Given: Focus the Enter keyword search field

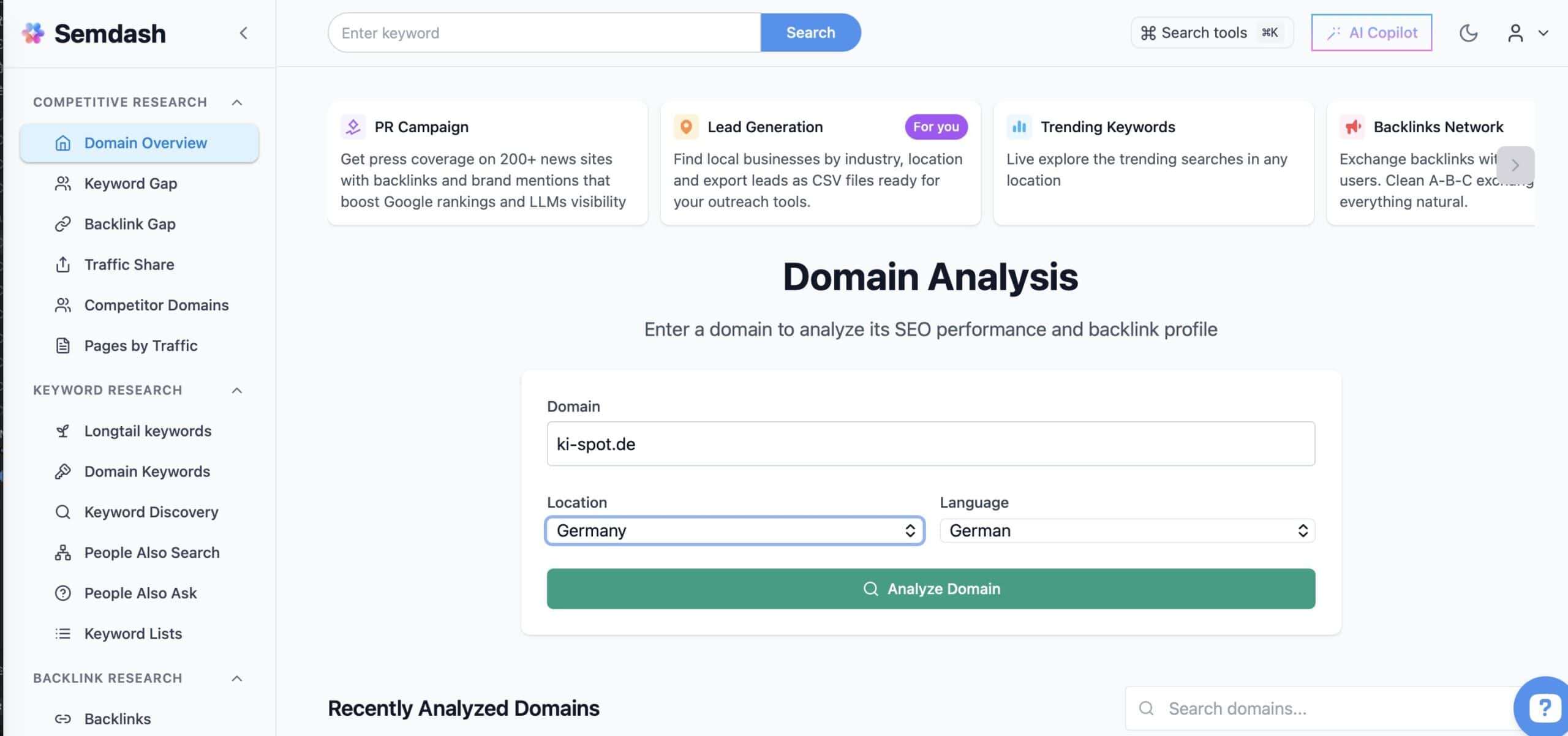Looking at the screenshot, I should (x=545, y=32).
